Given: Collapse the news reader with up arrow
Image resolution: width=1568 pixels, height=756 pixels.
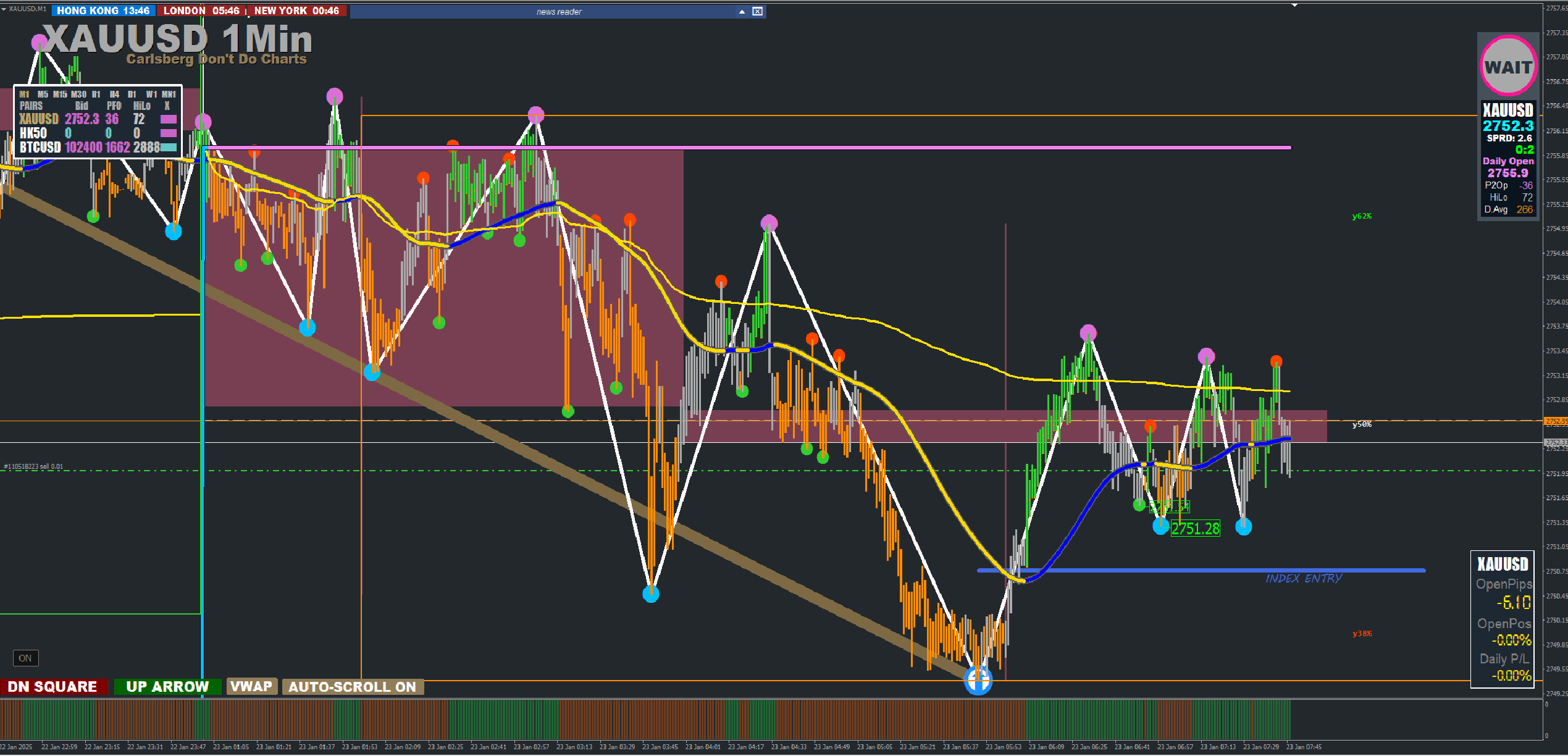Looking at the screenshot, I should [742, 11].
